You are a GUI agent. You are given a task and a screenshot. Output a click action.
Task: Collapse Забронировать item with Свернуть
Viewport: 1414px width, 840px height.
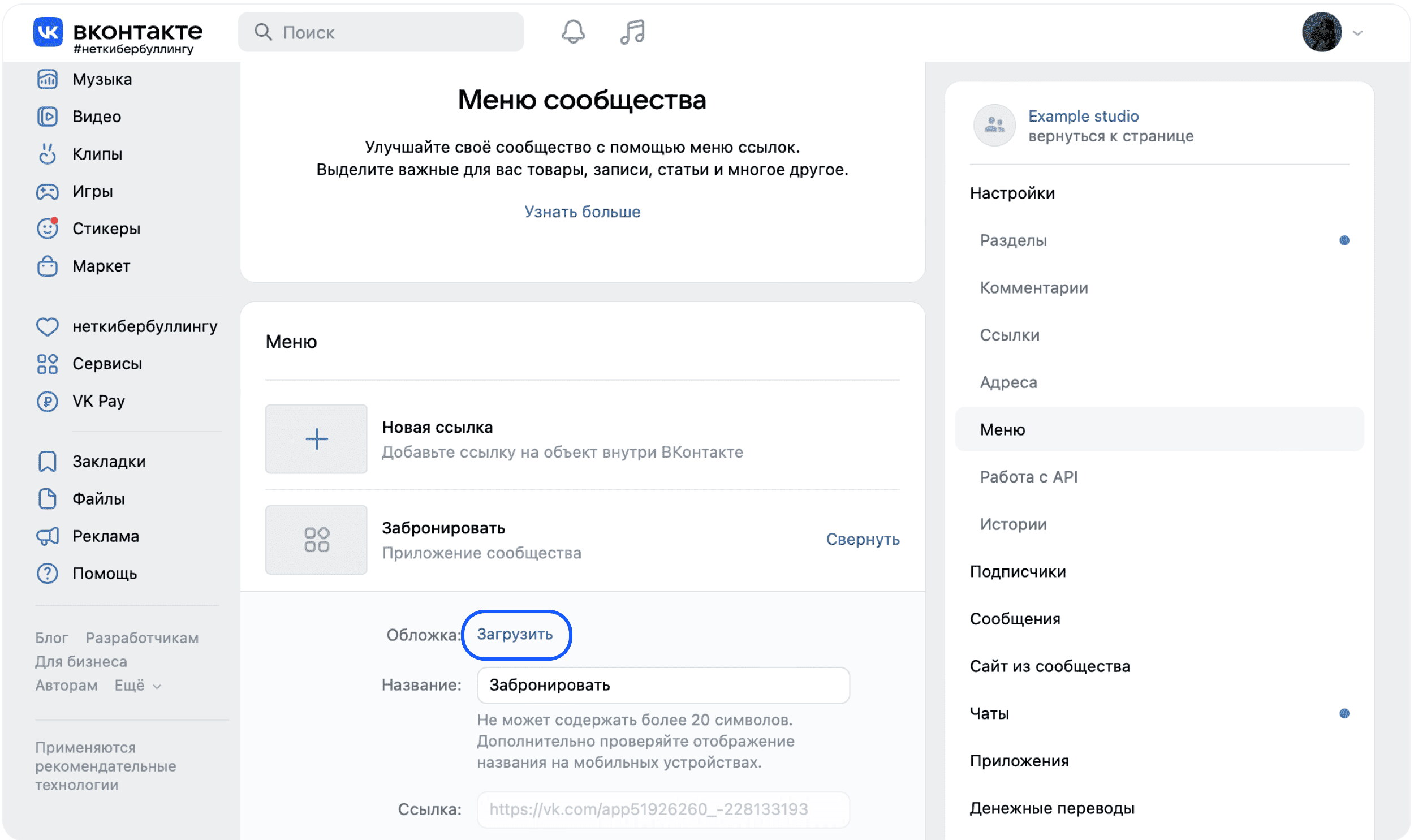863,539
